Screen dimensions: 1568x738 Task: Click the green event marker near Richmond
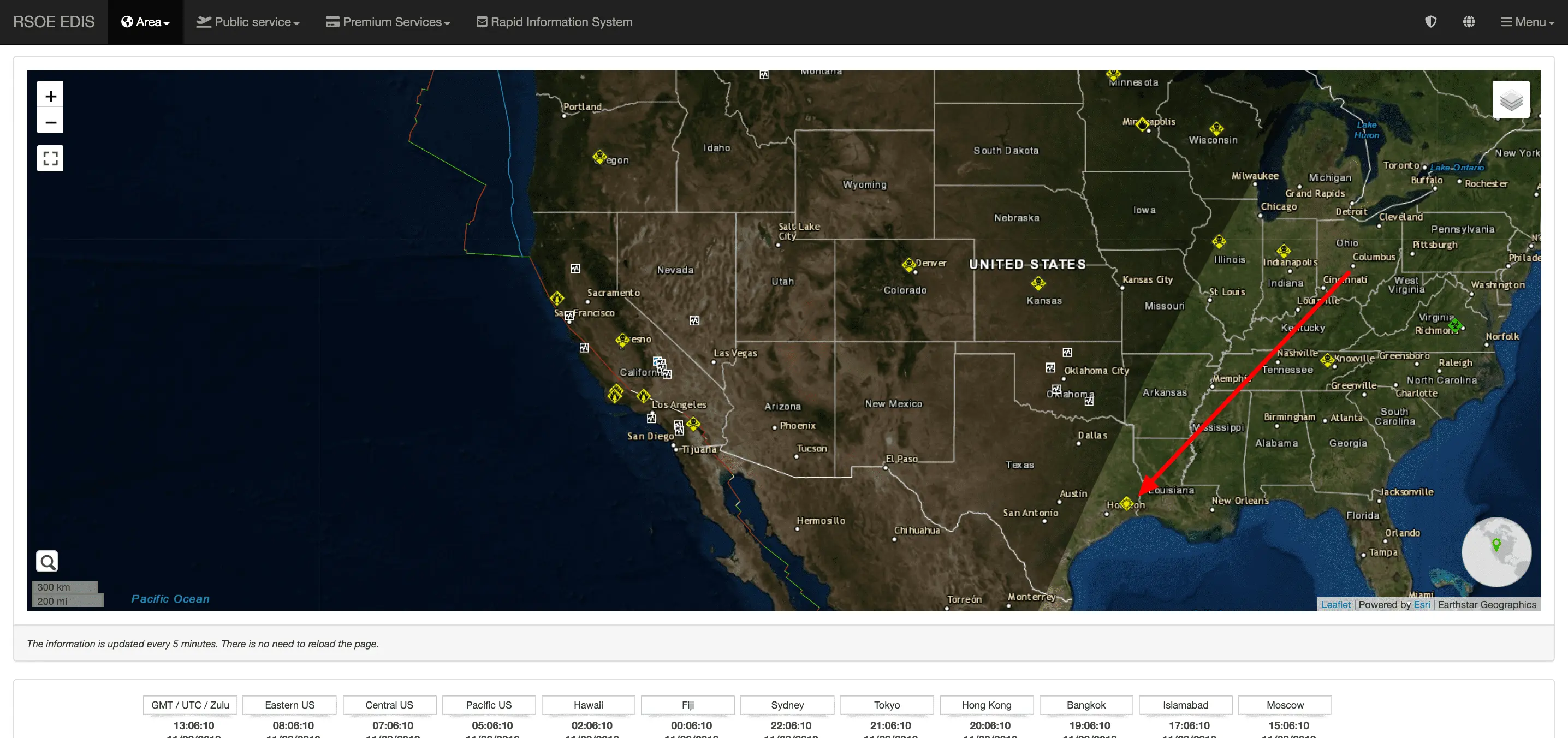click(1454, 326)
